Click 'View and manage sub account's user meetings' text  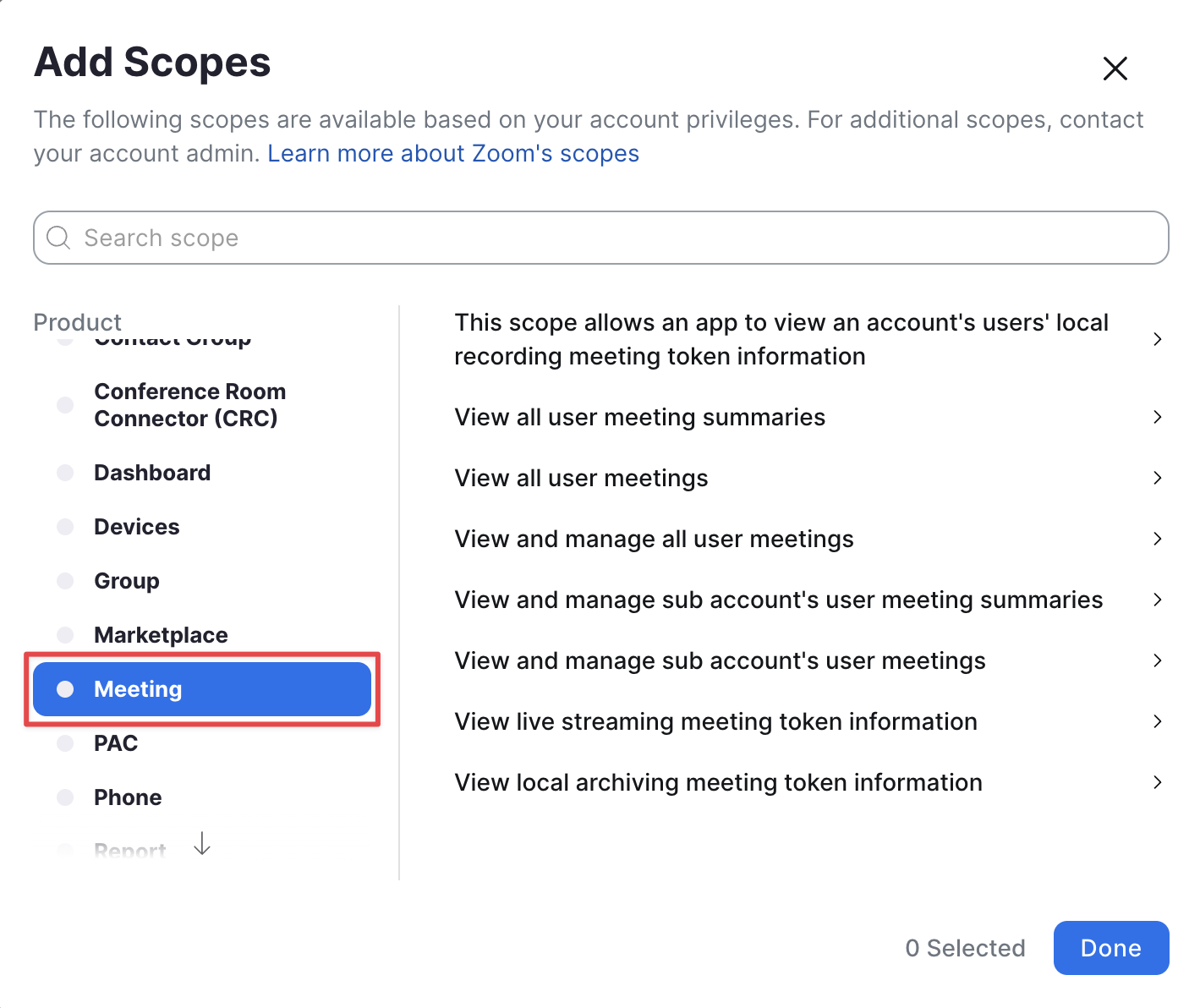tap(721, 660)
